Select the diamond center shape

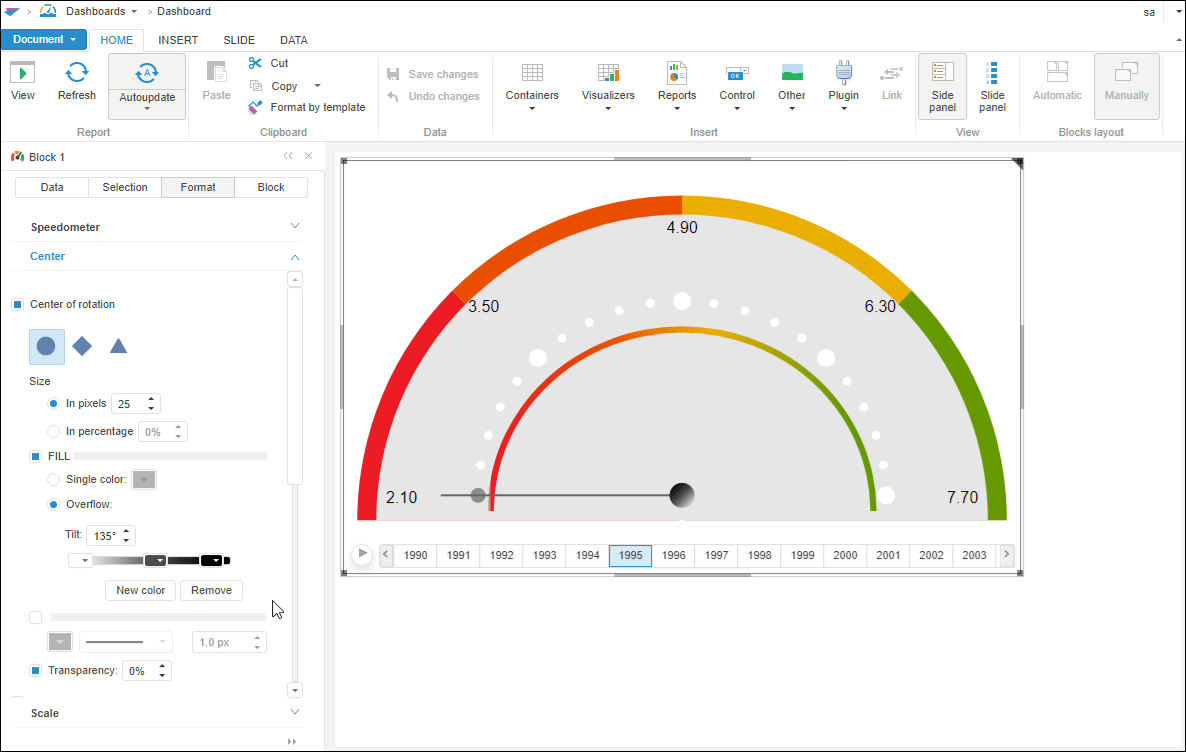(82, 346)
